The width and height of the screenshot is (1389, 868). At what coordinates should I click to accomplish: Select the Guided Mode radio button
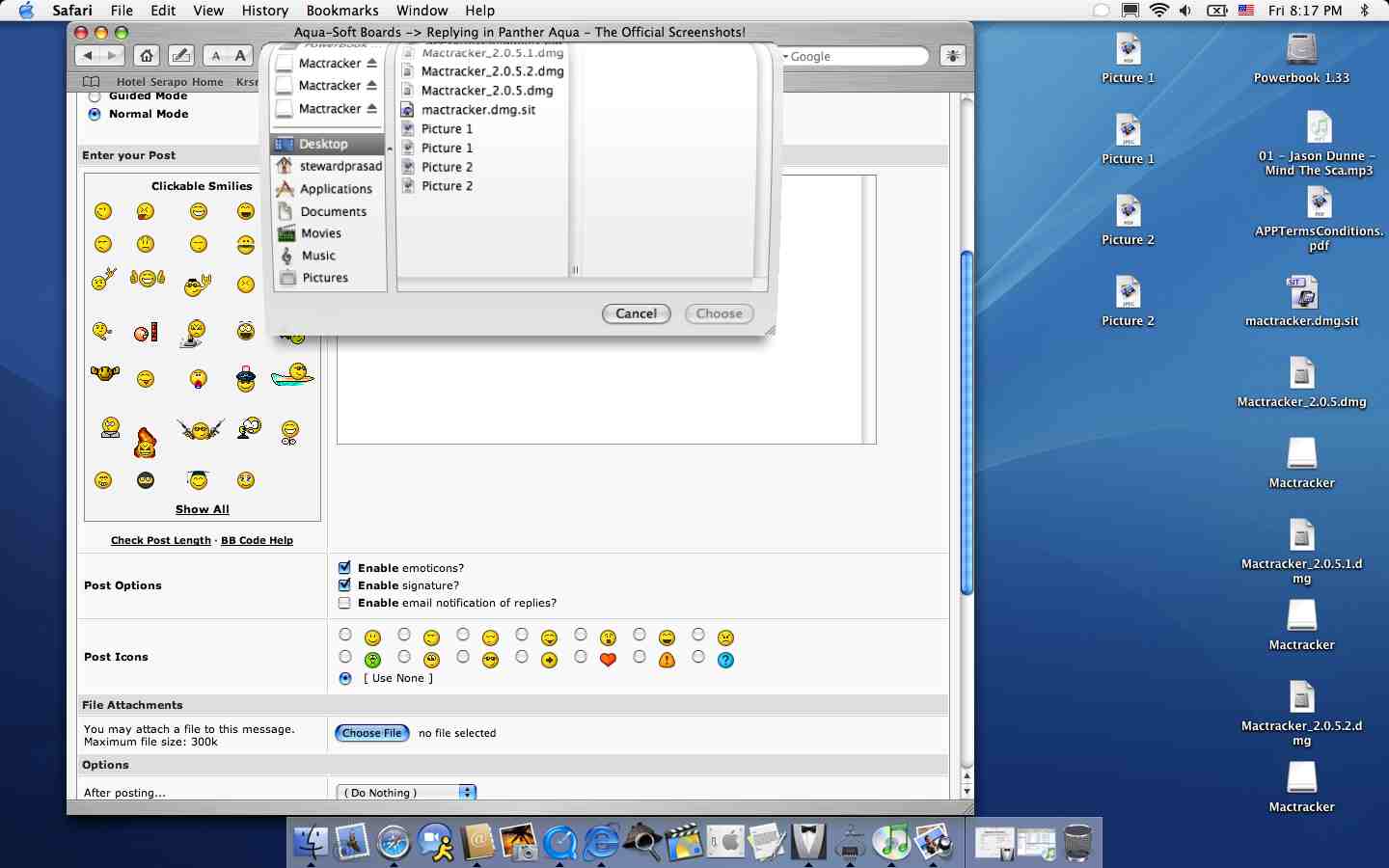[x=95, y=96]
